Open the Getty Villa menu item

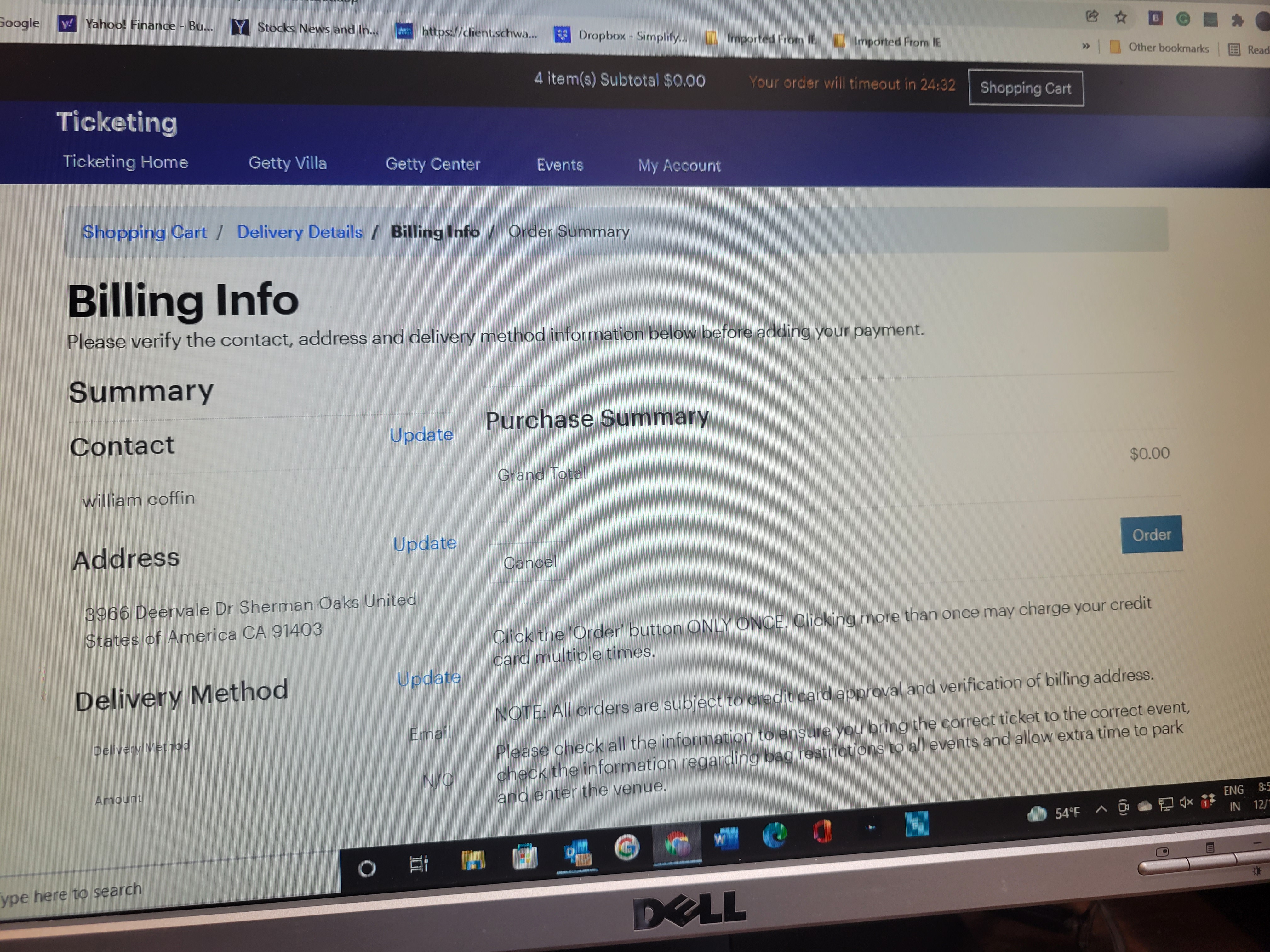tap(288, 163)
